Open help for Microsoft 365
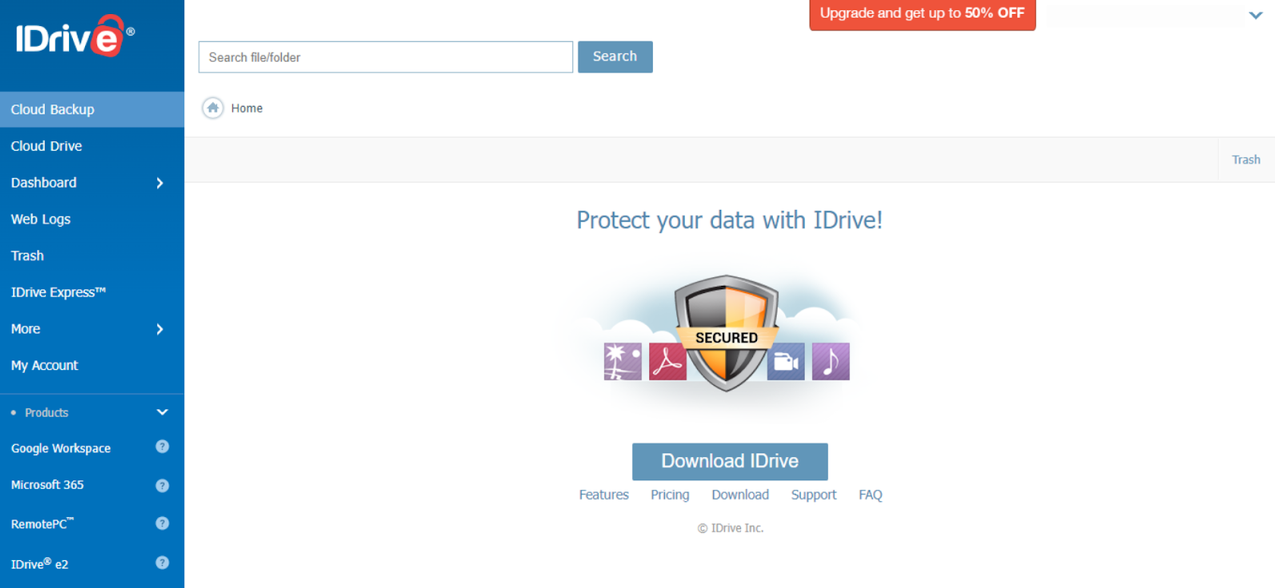Image resolution: width=1275 pixels, height=588 pixels. tap(162, 485)
